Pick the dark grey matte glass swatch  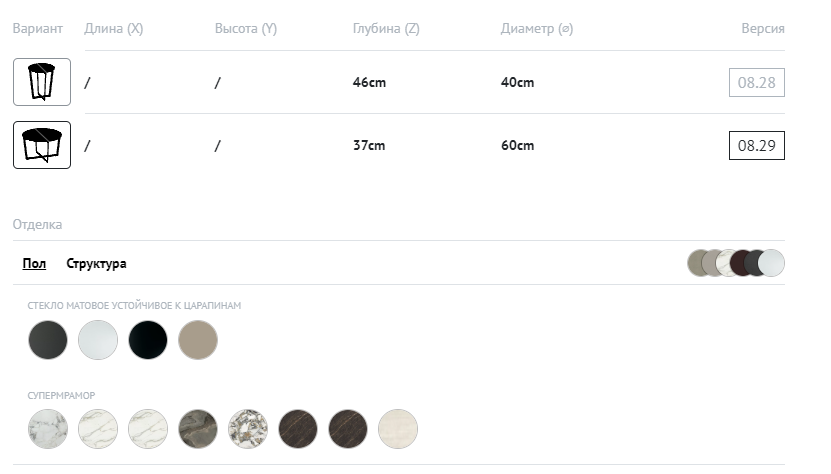tap(48, 340)
